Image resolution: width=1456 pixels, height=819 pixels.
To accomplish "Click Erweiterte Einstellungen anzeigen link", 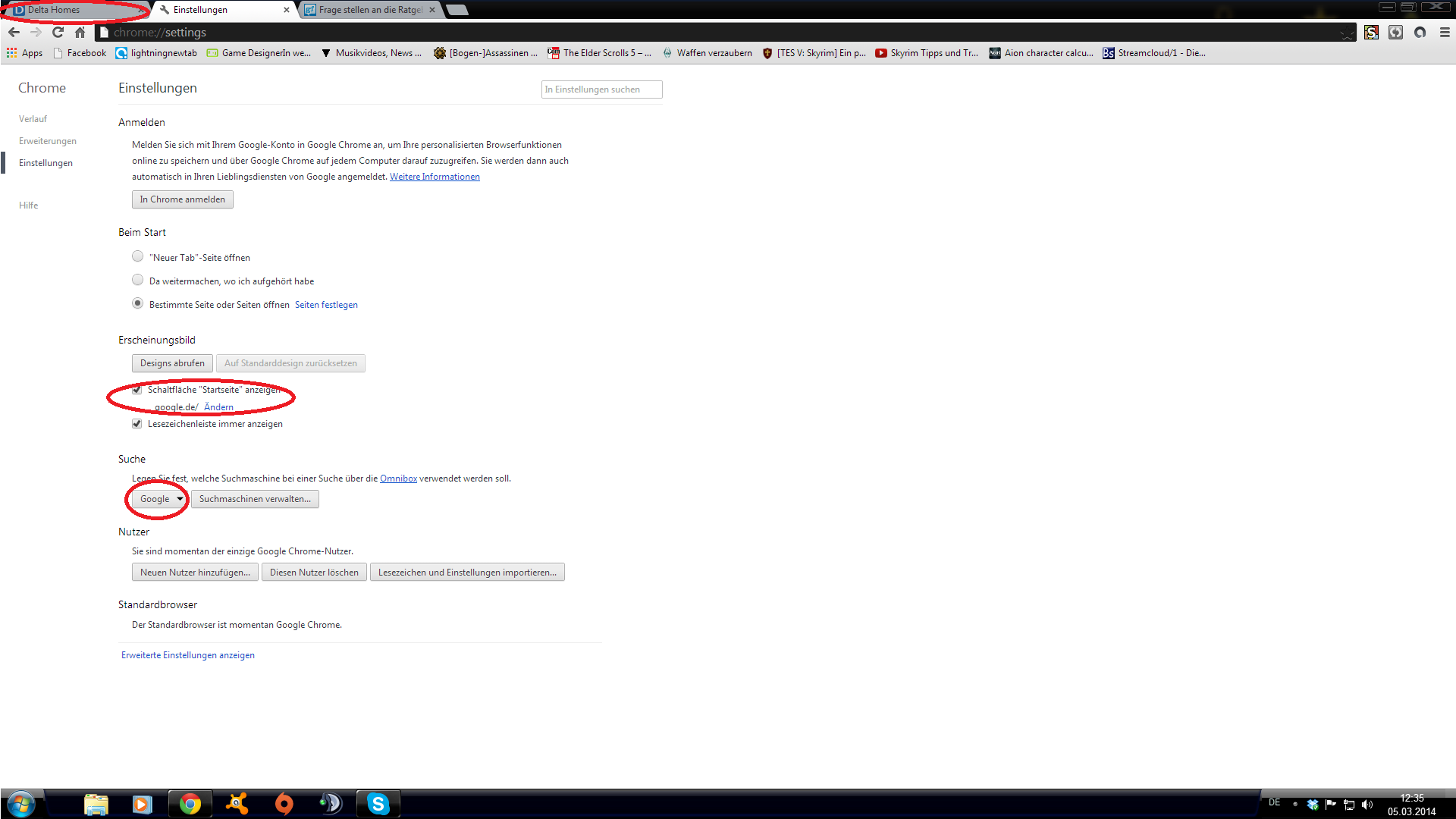I will [x=188, y=655].
